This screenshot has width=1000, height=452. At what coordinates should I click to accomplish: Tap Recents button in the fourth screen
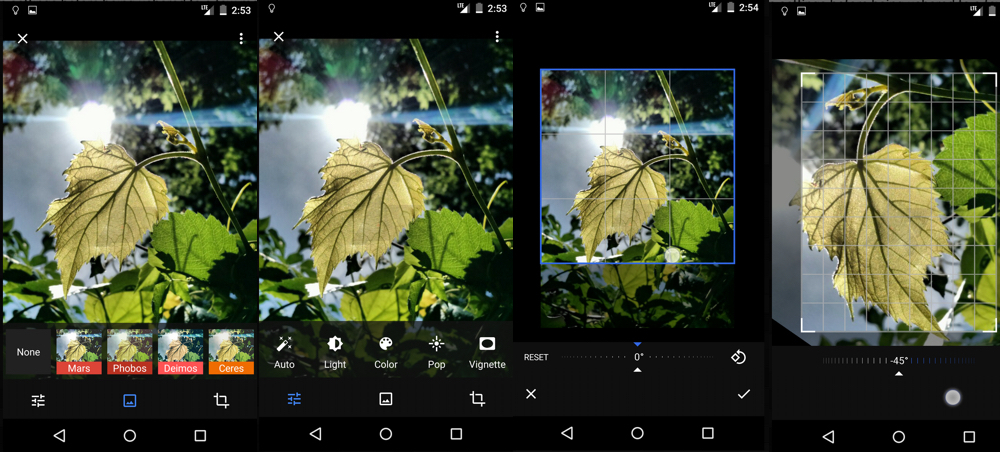click(969, 437)
